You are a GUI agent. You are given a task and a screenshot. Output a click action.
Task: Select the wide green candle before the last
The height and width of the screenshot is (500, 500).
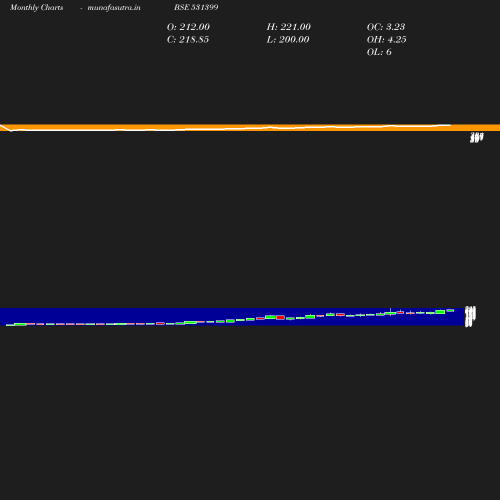point(440,312)
